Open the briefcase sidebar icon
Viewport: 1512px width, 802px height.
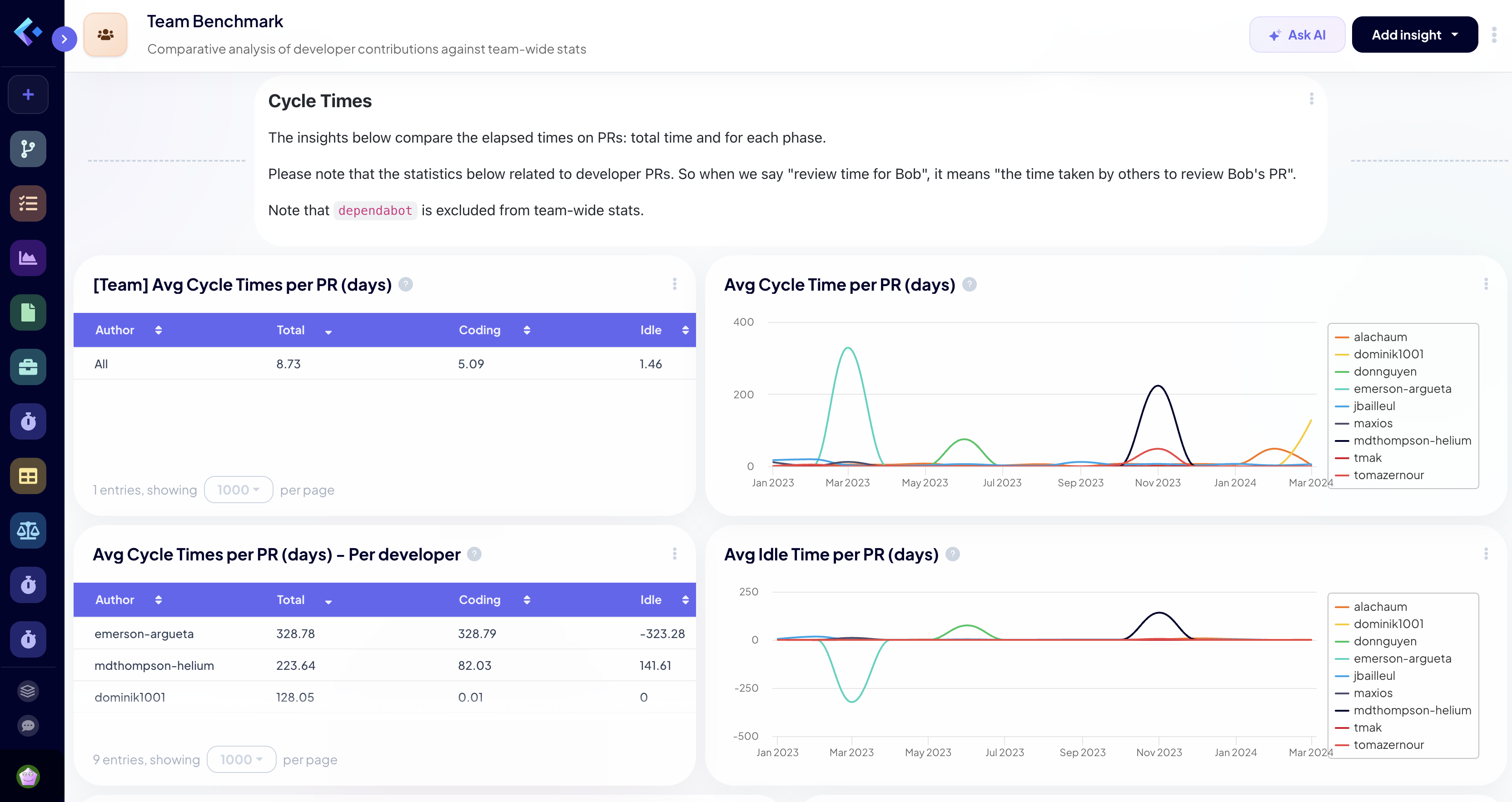tap(28, 367)
